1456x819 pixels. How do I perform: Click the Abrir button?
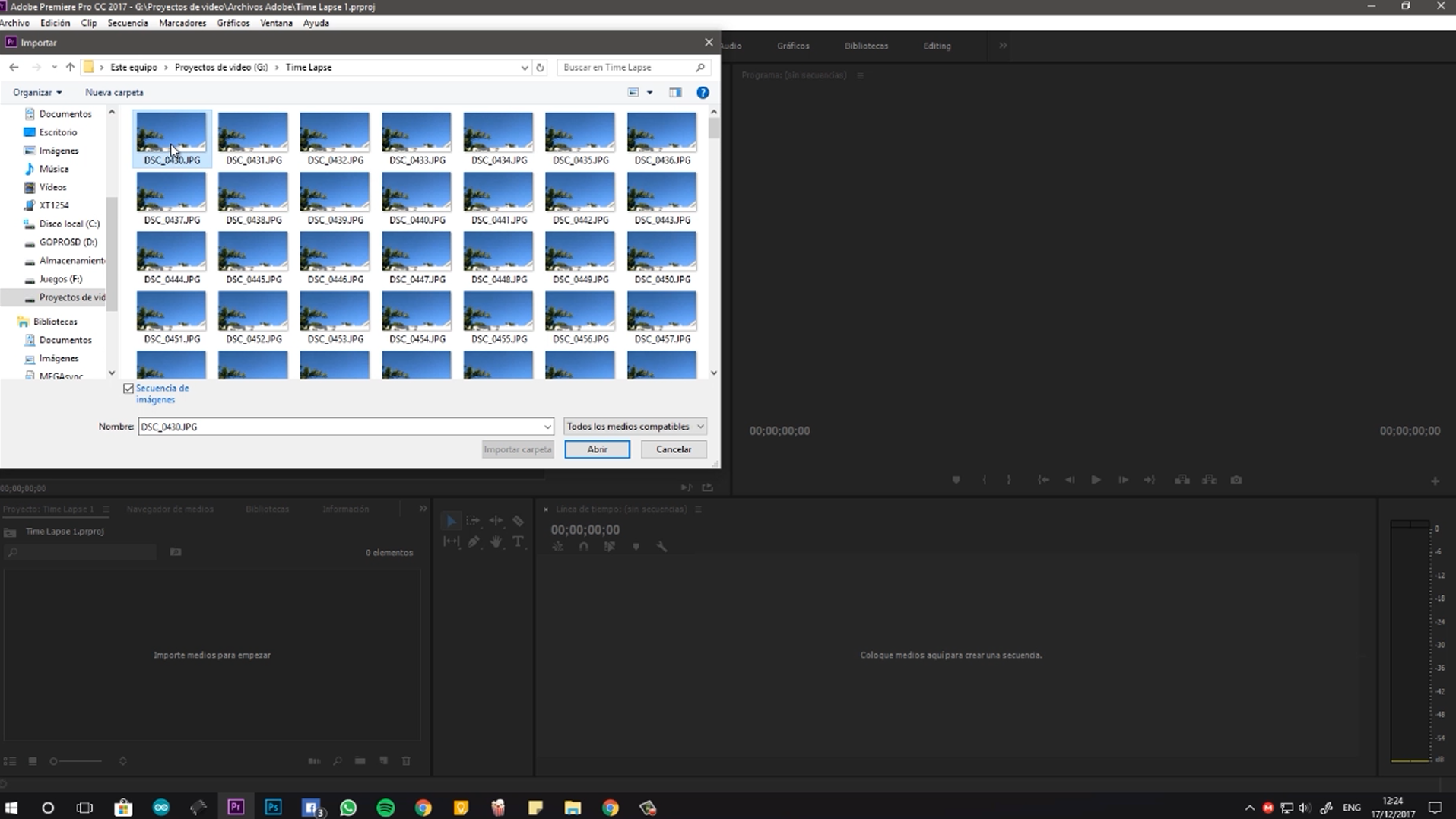click(x=597, y=449)
